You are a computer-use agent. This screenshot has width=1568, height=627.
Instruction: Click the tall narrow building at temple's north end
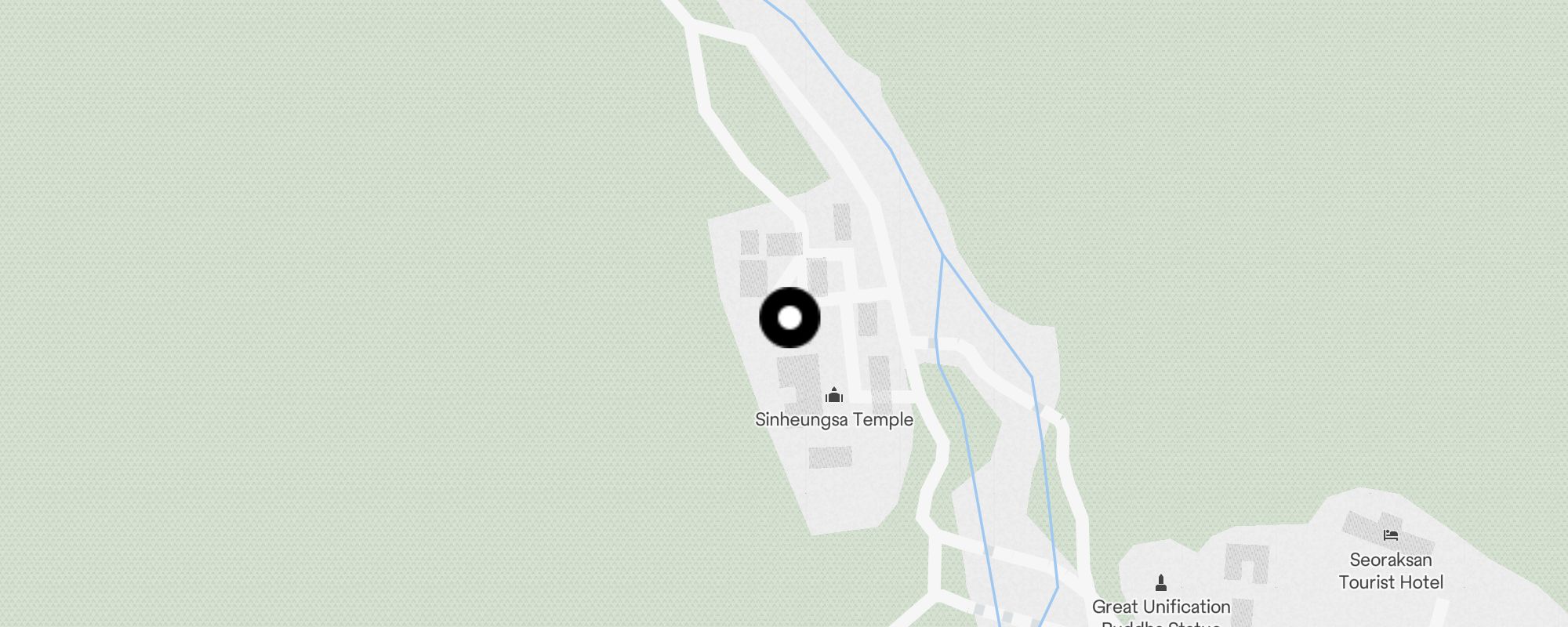tap(841, 222)
